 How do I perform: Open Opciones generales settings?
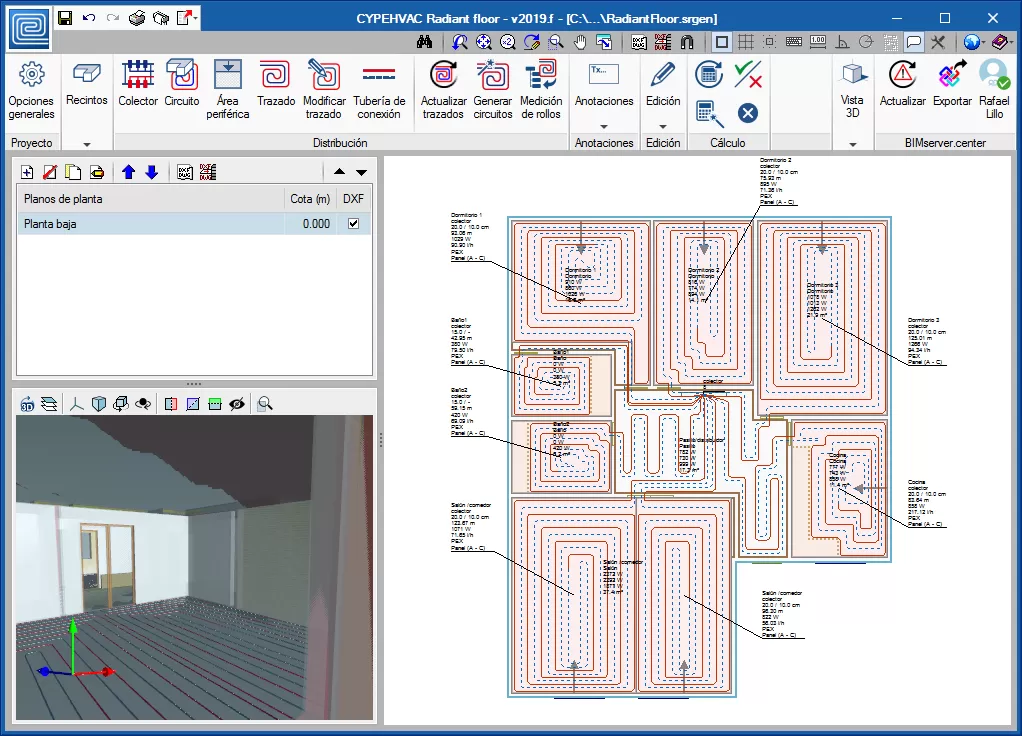[x=31, y=88]
